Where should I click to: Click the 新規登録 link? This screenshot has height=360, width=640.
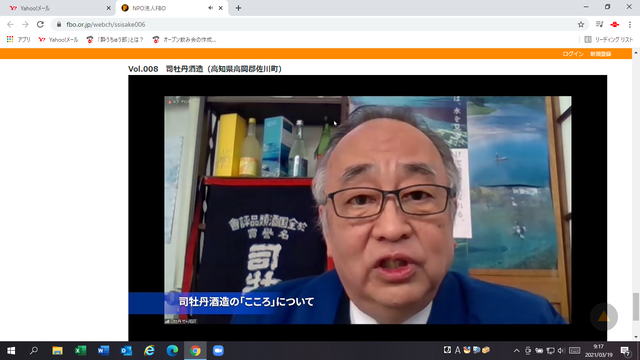[x=600, y=54]
